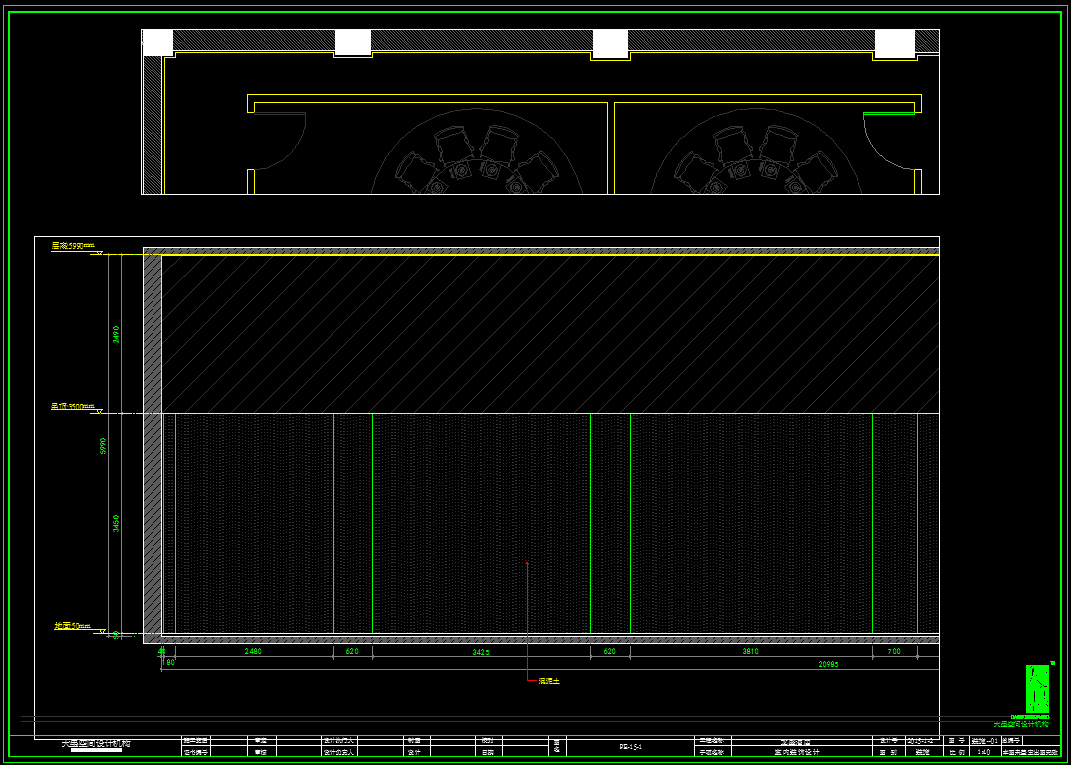Select the diagonal hatched upper wall area
Viewport: 1071px width, 765px height.
pyautogui.click(x=550, y=334)
